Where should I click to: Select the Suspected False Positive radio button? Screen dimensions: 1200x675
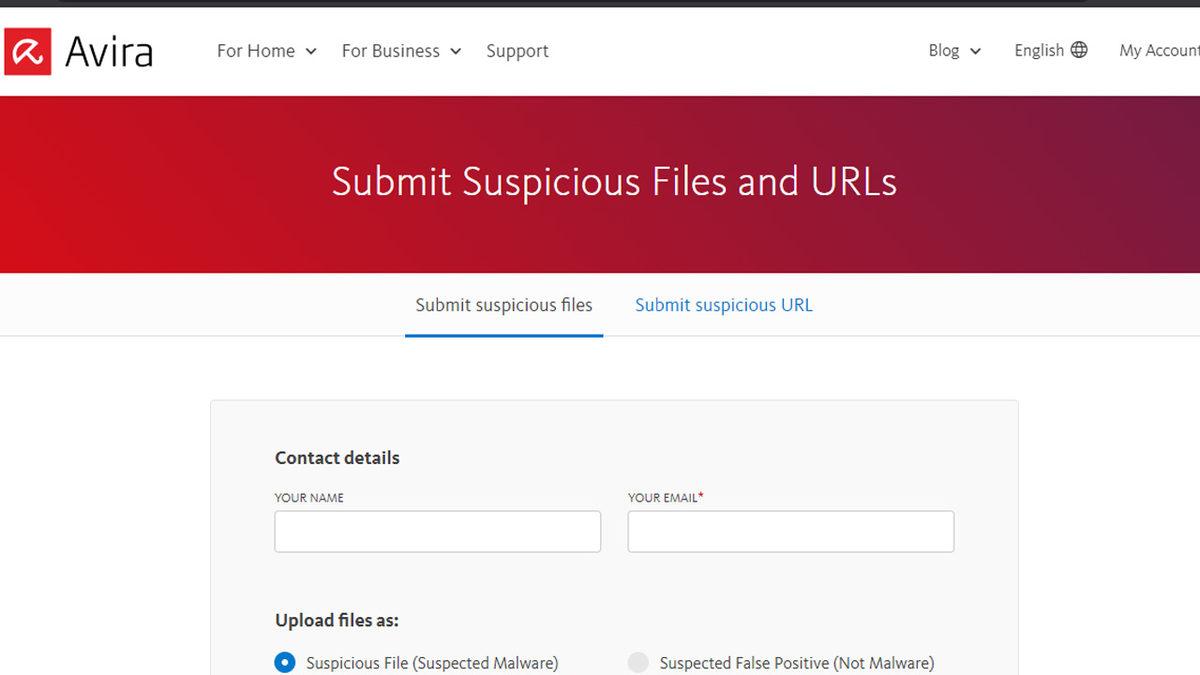tap(638, 662)
